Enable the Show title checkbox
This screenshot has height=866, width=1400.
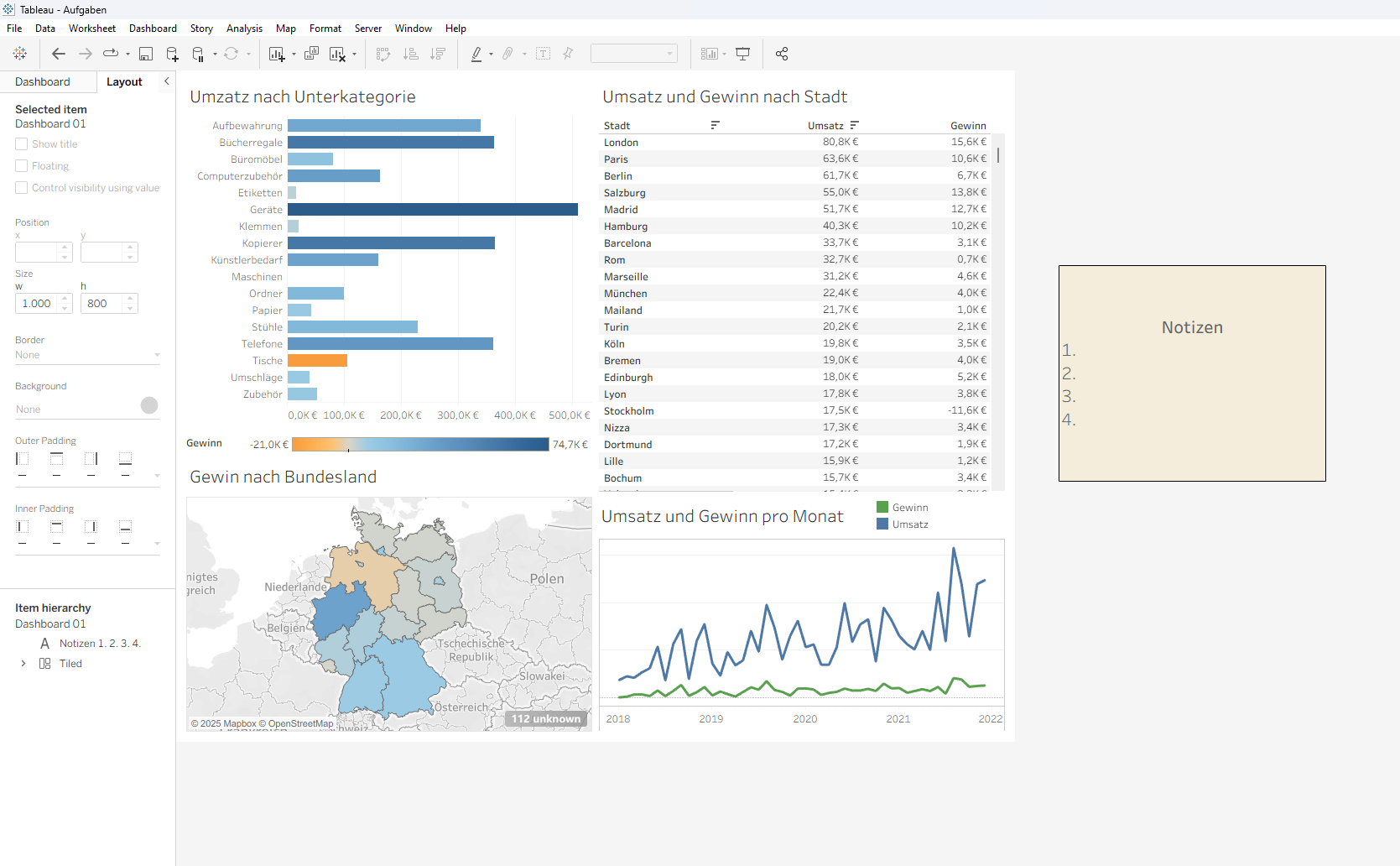click(x=22, y=144)
